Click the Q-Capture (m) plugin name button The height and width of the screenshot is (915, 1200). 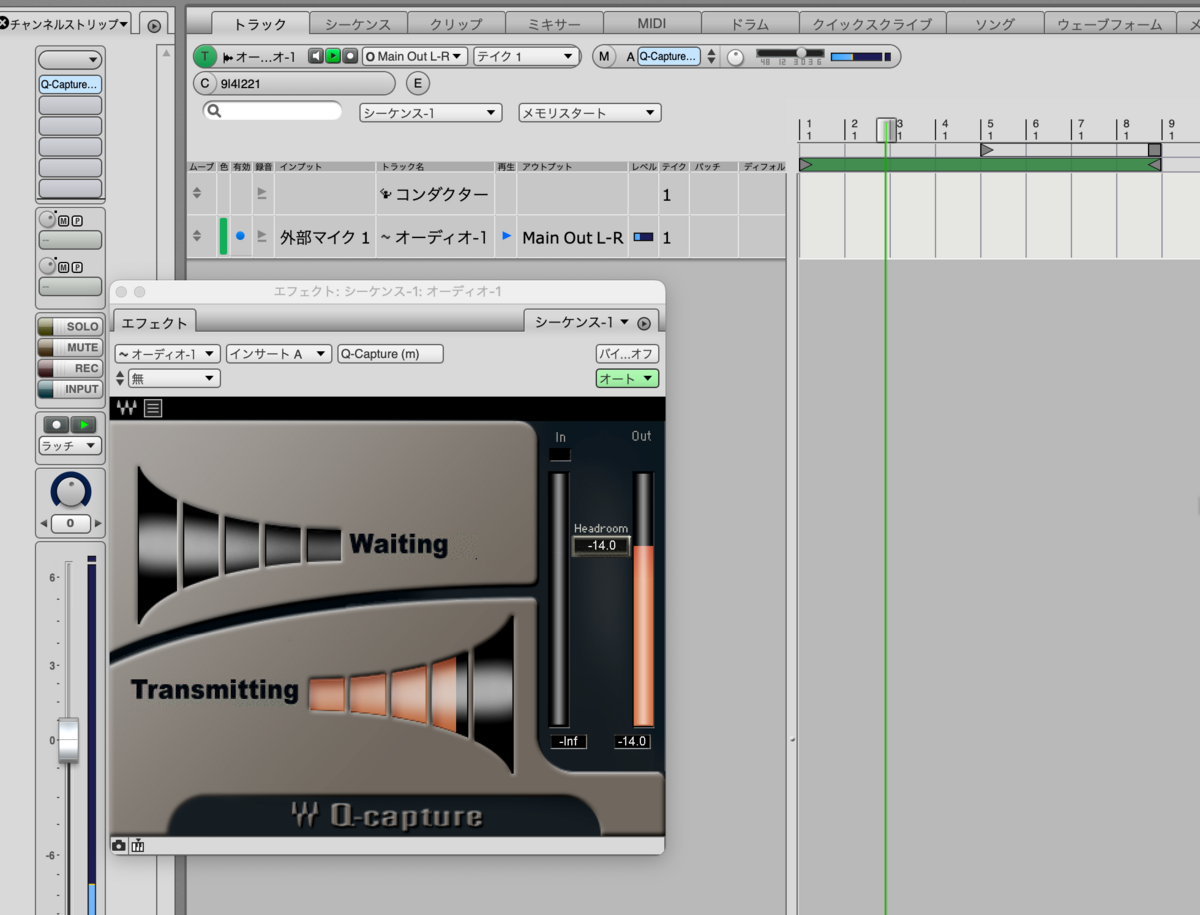[390, 354]
